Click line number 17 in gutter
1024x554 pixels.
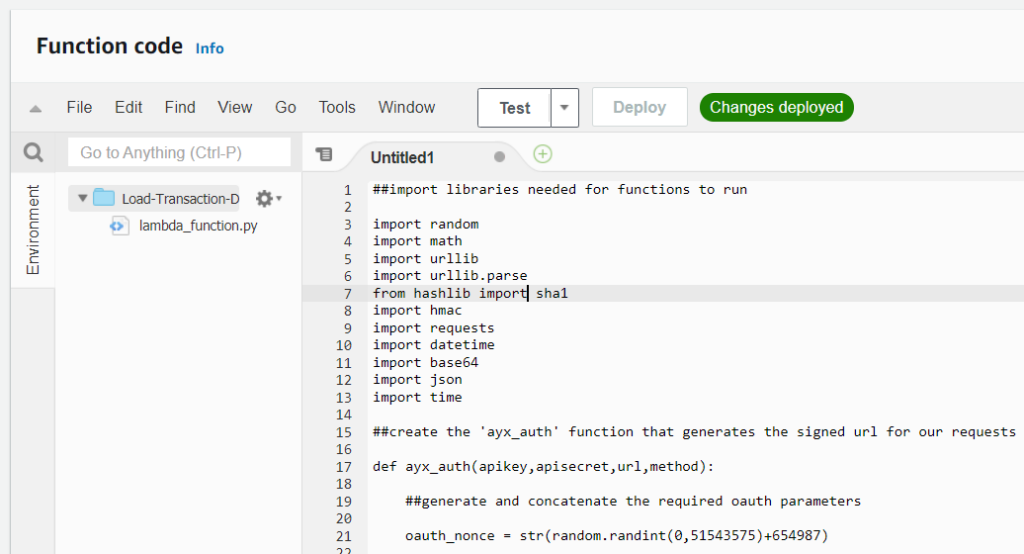pos(344,467)
